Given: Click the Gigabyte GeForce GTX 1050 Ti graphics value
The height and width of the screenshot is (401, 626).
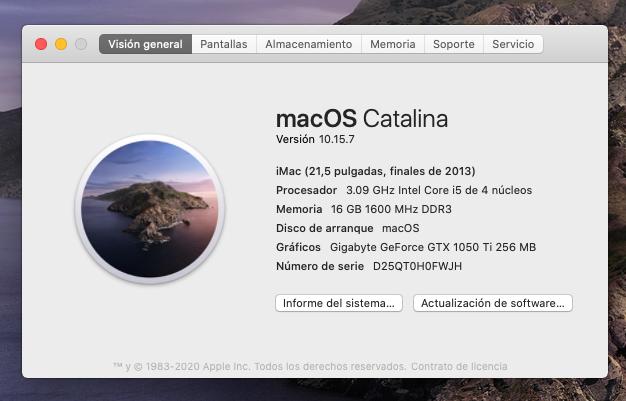Looking at the screenshot, I should [x=433, y=247].
